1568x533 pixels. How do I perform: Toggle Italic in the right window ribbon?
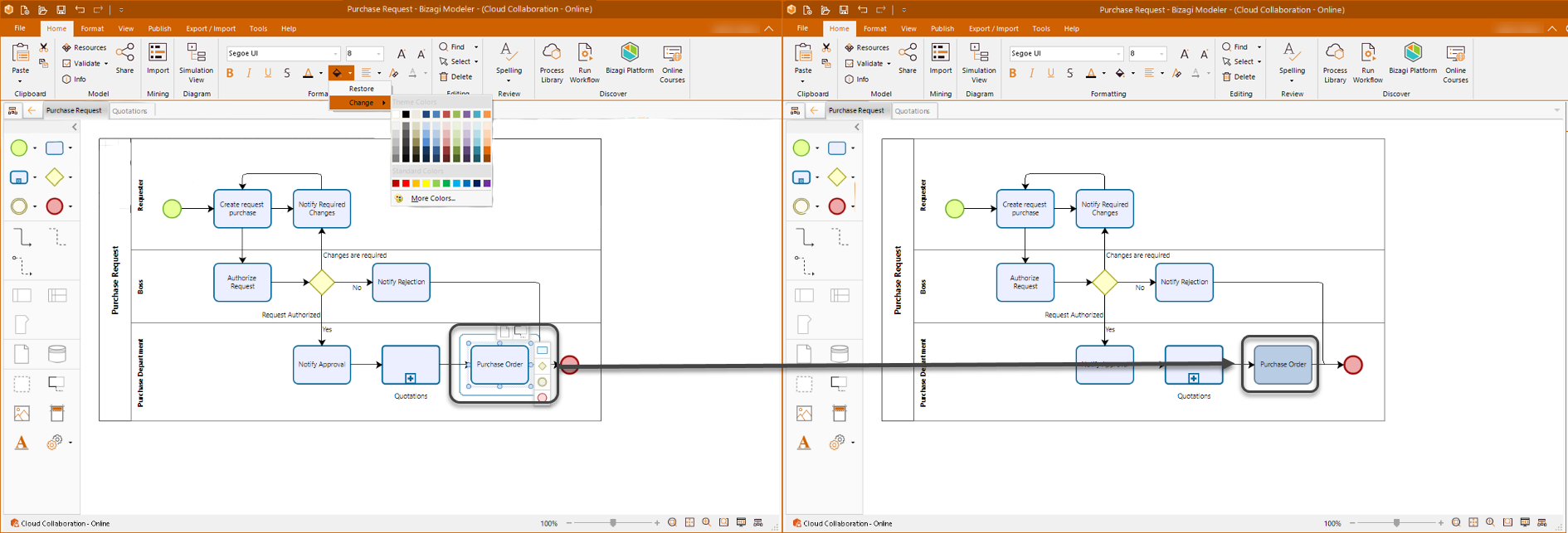(1031, 73)
